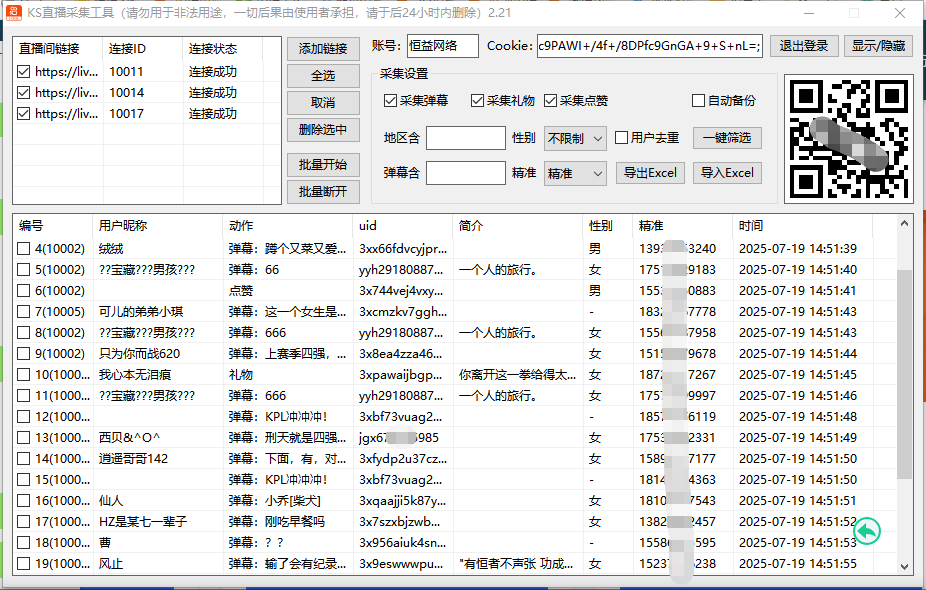
Task: Click the KS app logo in the title bar
Action: click(14, 13)
